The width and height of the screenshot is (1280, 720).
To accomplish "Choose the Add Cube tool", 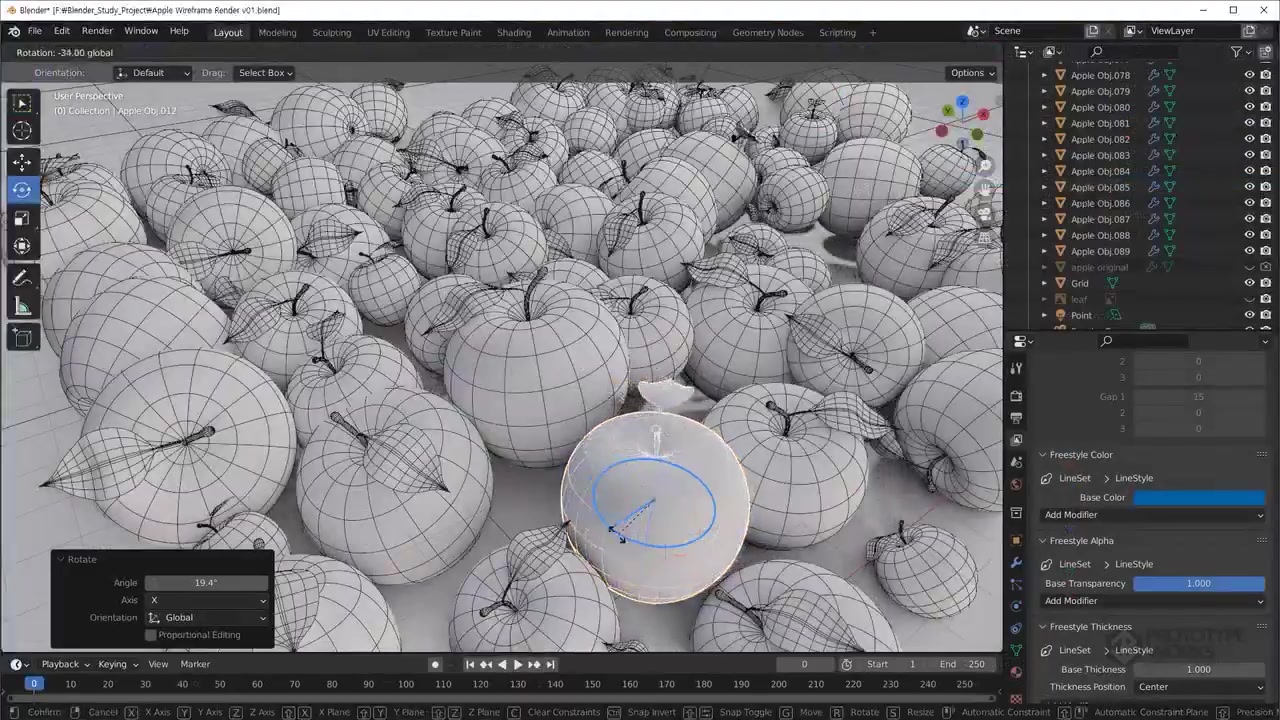I will pos(22,338).
